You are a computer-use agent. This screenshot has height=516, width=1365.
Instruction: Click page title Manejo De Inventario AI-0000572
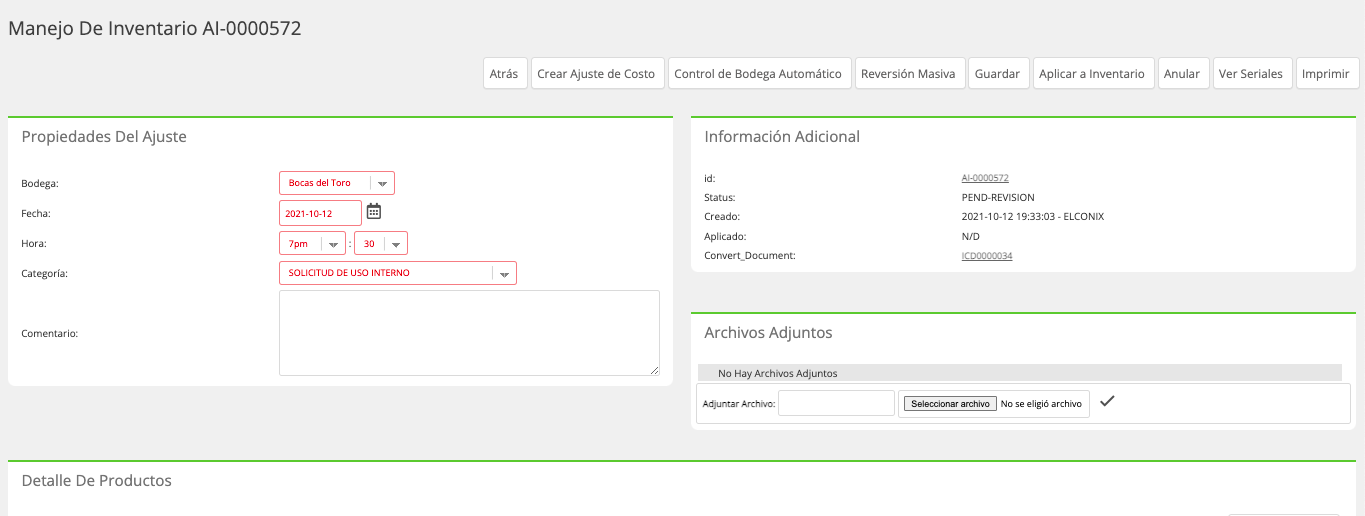click(155, 29)
